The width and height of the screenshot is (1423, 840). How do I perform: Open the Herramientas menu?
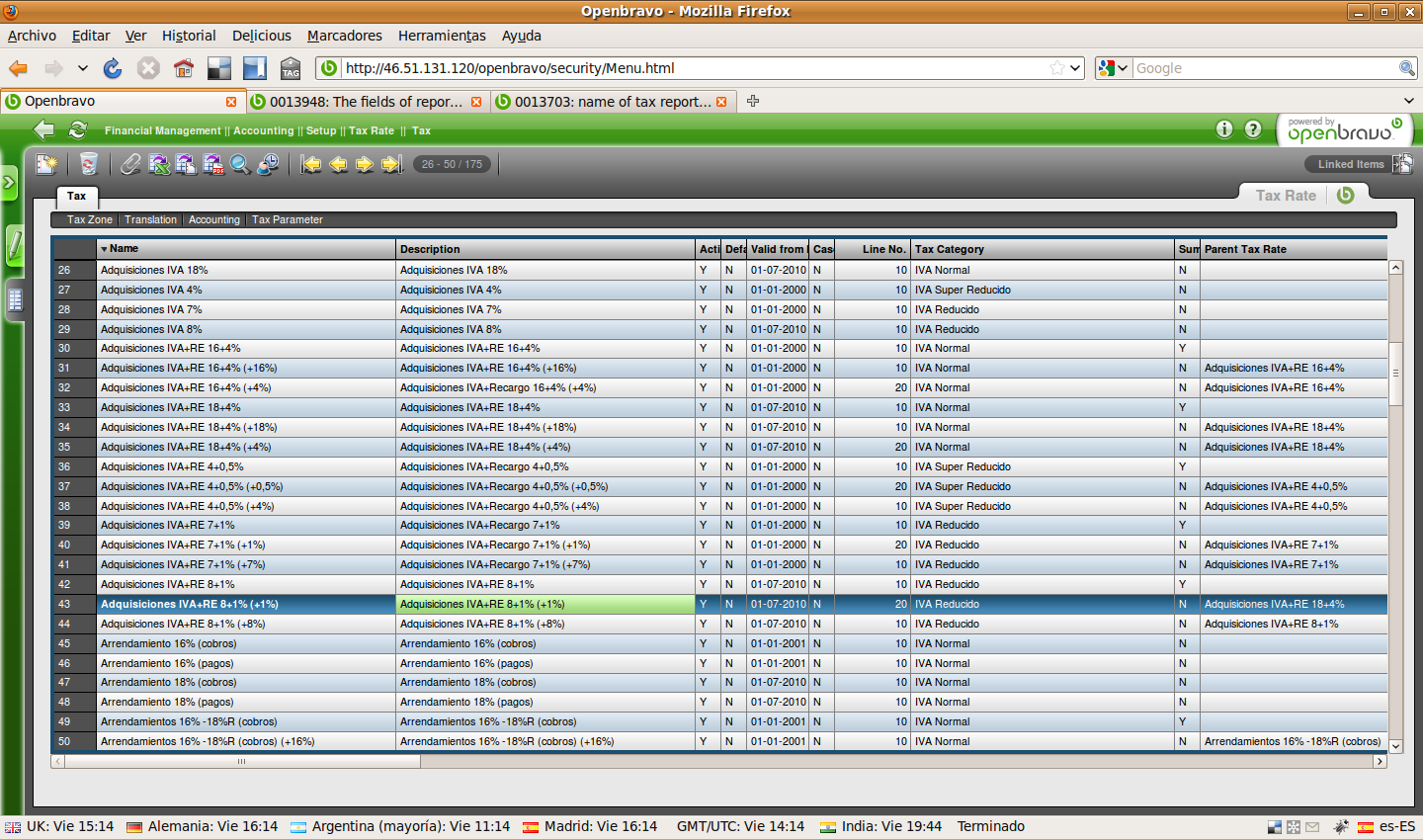[x=442, y=36]
